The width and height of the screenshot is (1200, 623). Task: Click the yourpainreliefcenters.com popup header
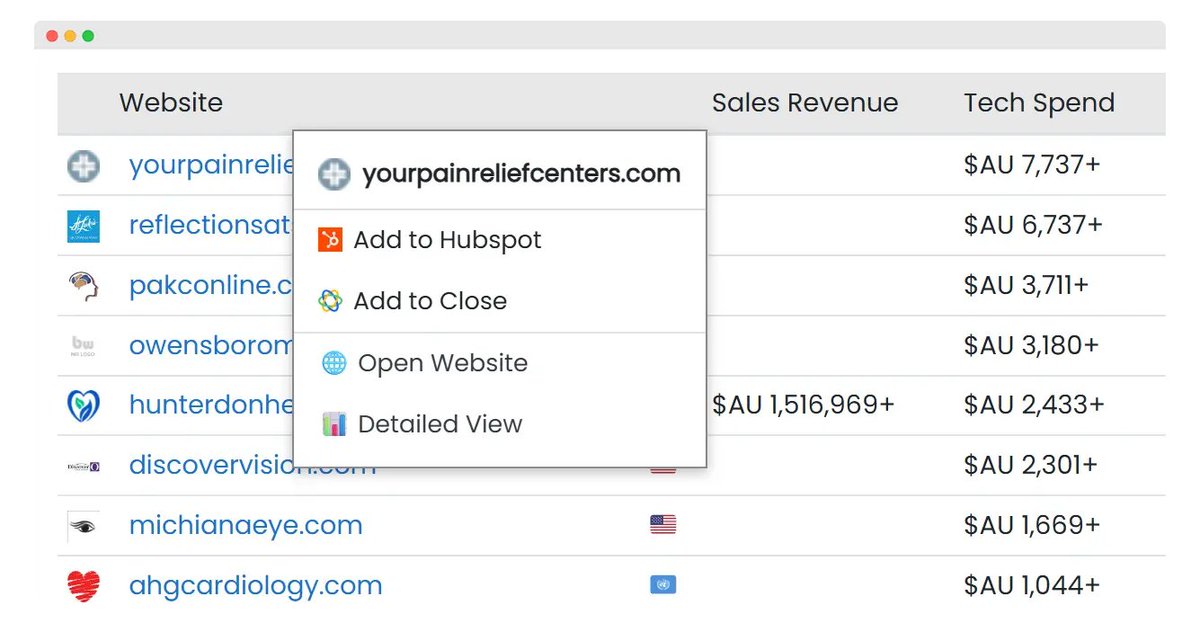point(499,174)
